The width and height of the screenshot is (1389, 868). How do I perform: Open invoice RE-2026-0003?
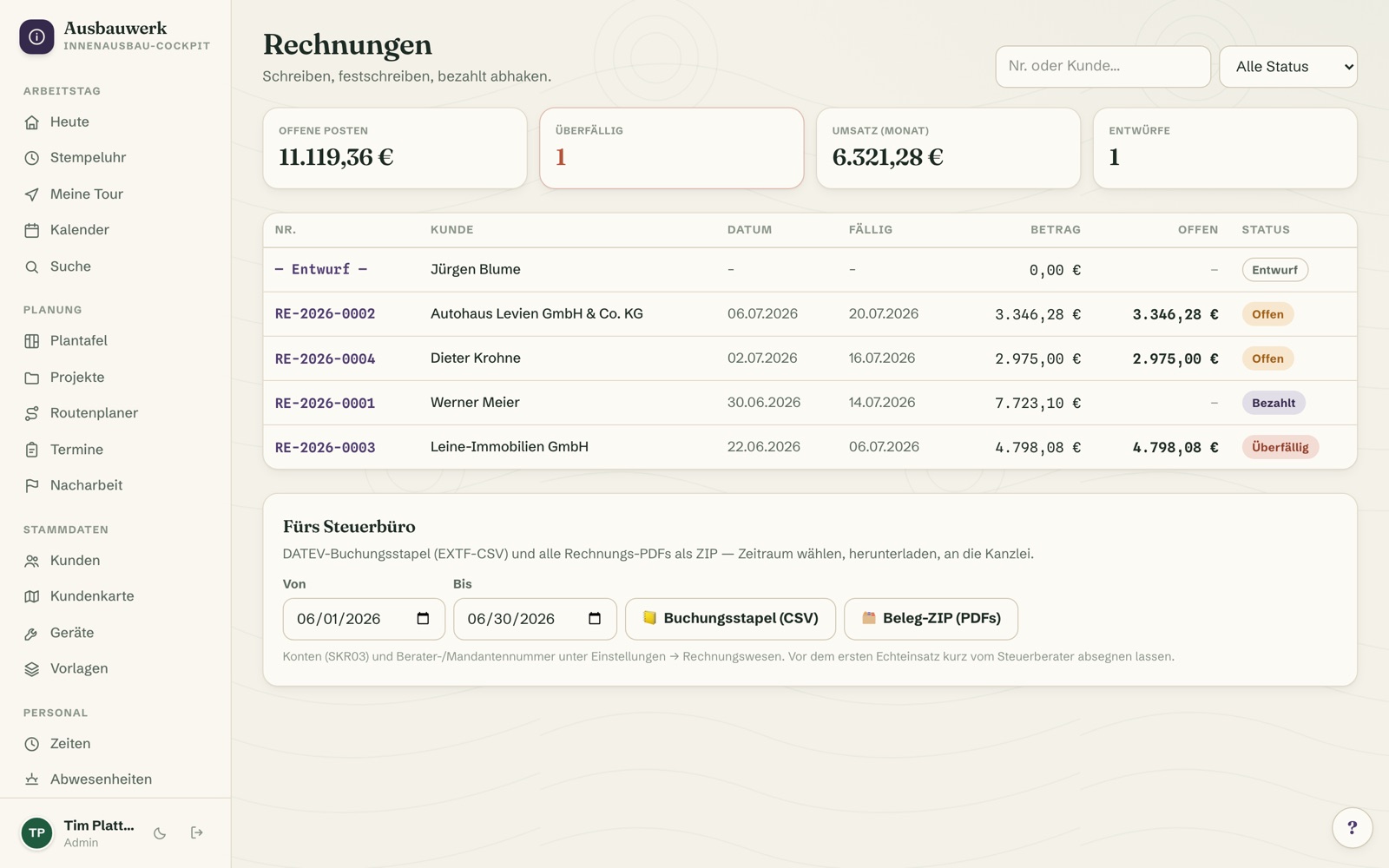click(x=325, y=448)
